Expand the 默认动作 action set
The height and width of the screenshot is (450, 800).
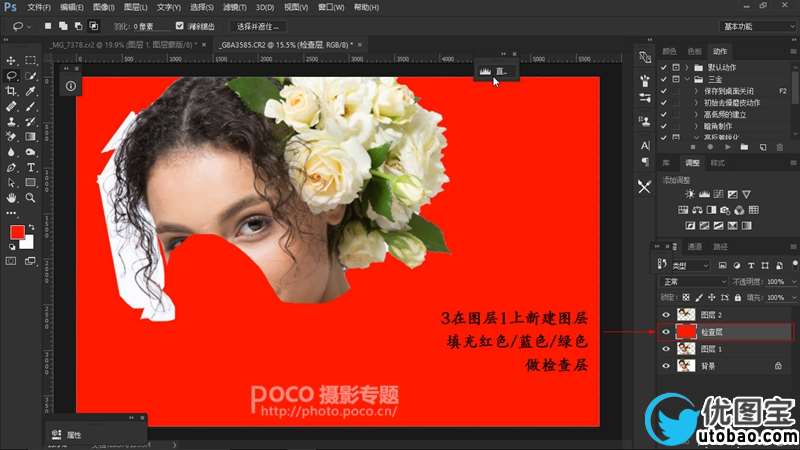pos(685,66)
